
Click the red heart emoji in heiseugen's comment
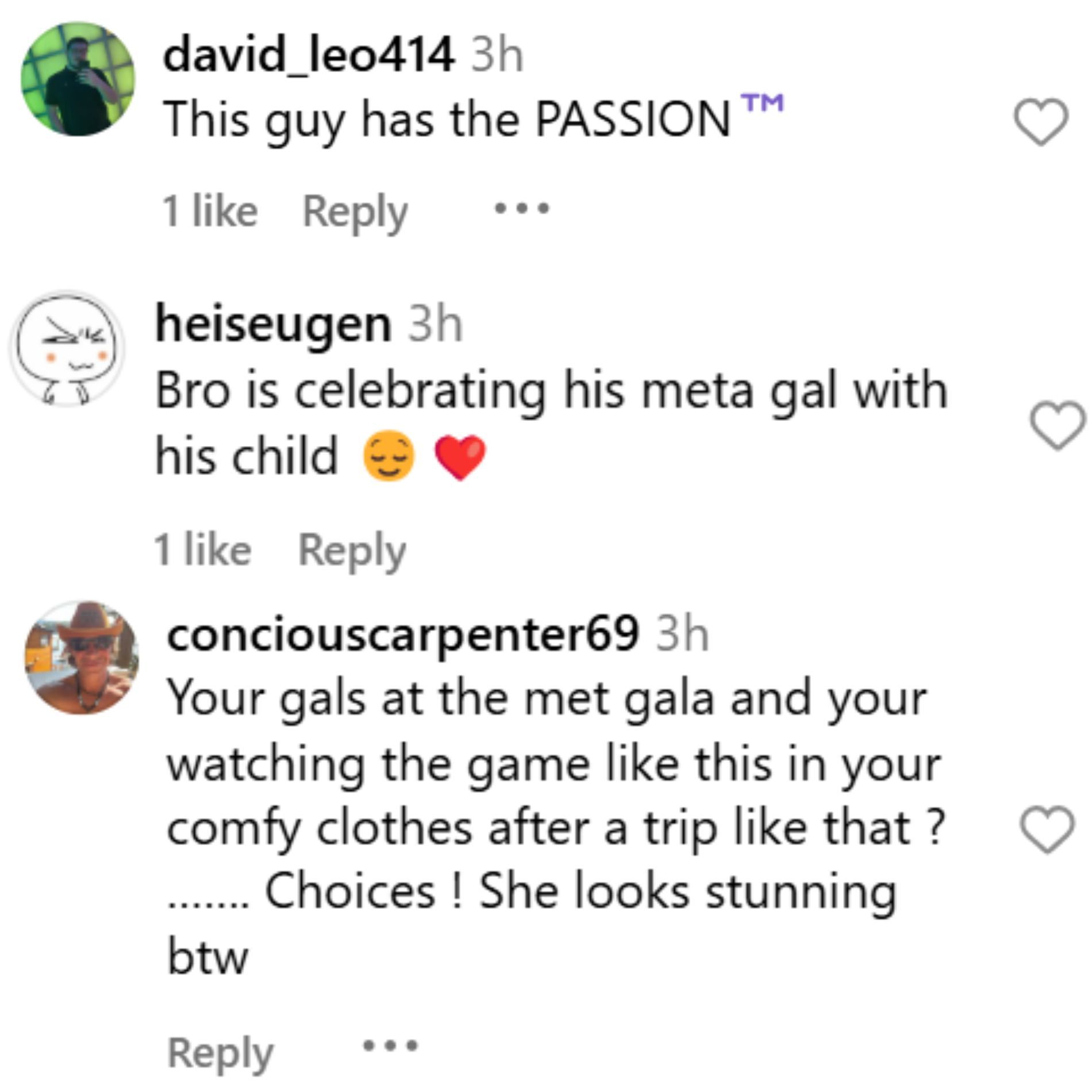click(x=460, y=457)
